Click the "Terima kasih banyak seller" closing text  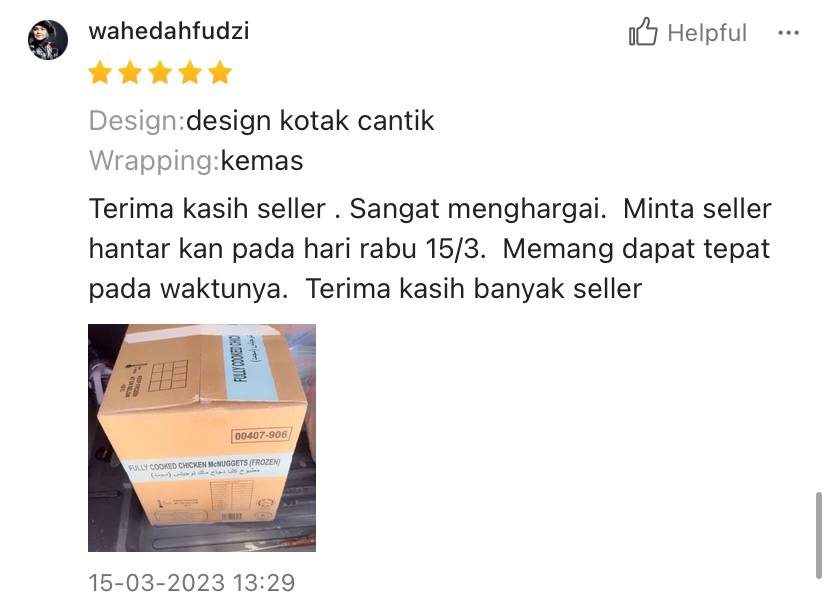(474, 289)
